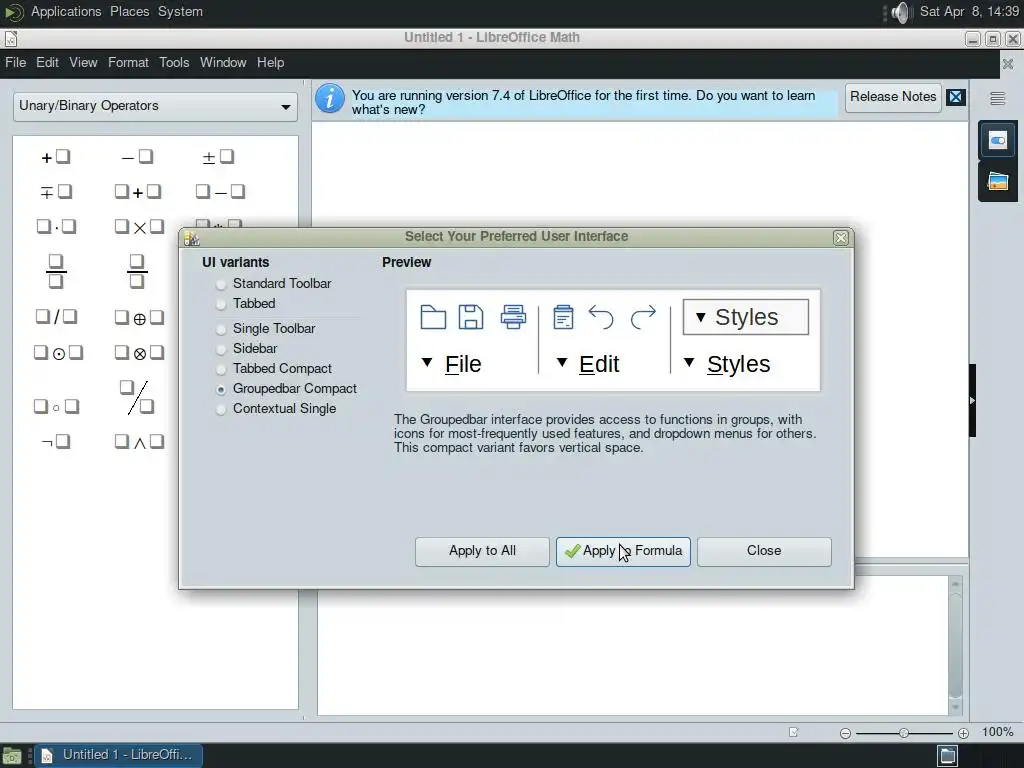The width and height of the screenshot is (1024, 768).
Task: Open the Sidebar Settings hamburger menu
Action: click(x=997, y=99)
